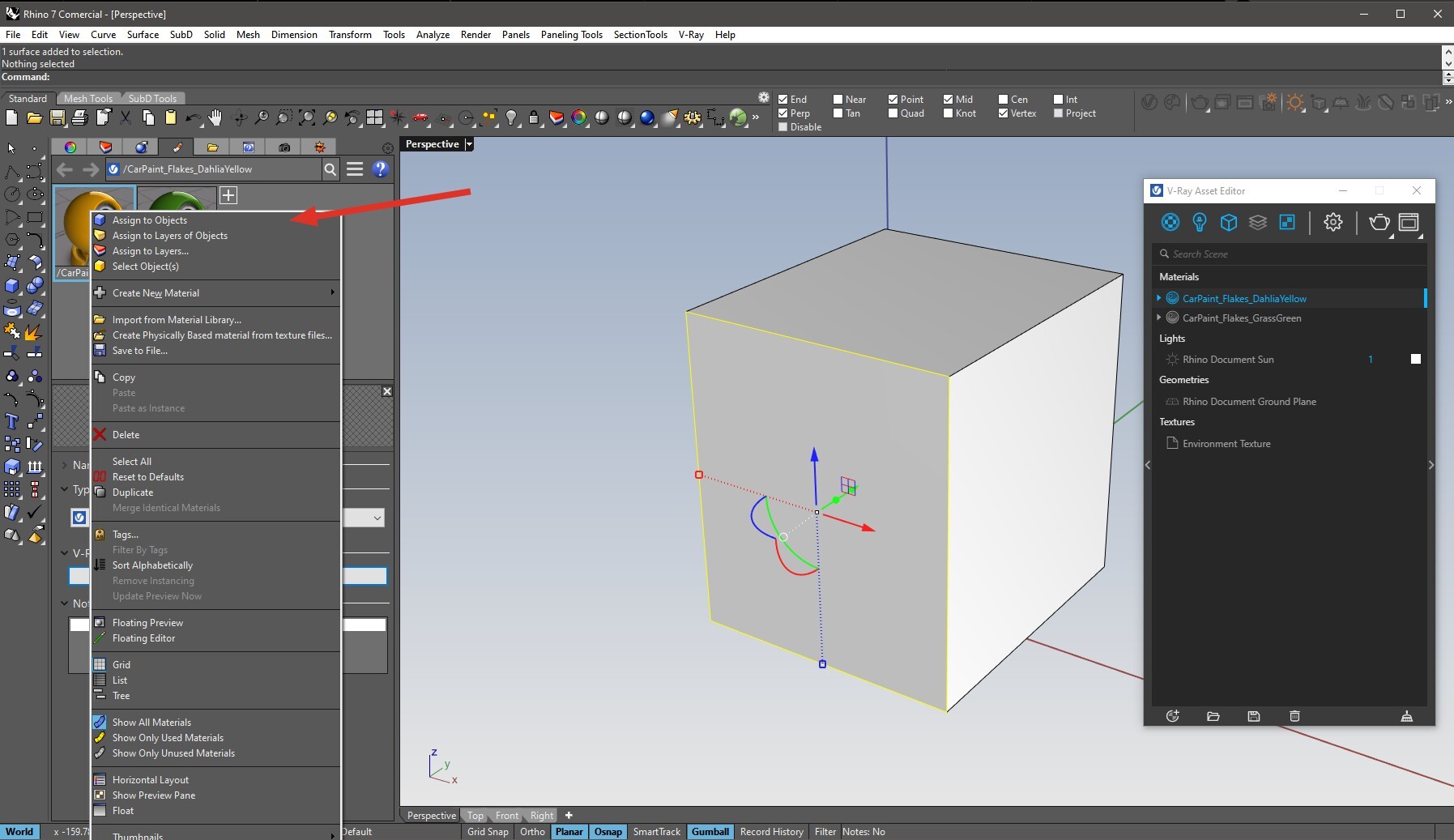Click the New file icon in Standard toolbar

pyautogui.click(x=11, y=117)
